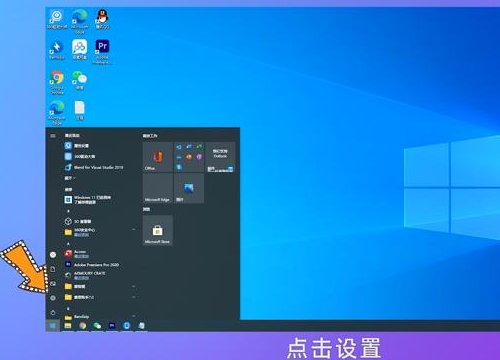Open the Pictures icon in Start sidebar
Image resolution: width=500 pixels, height=360 pixels.
[x=53, y=284]
